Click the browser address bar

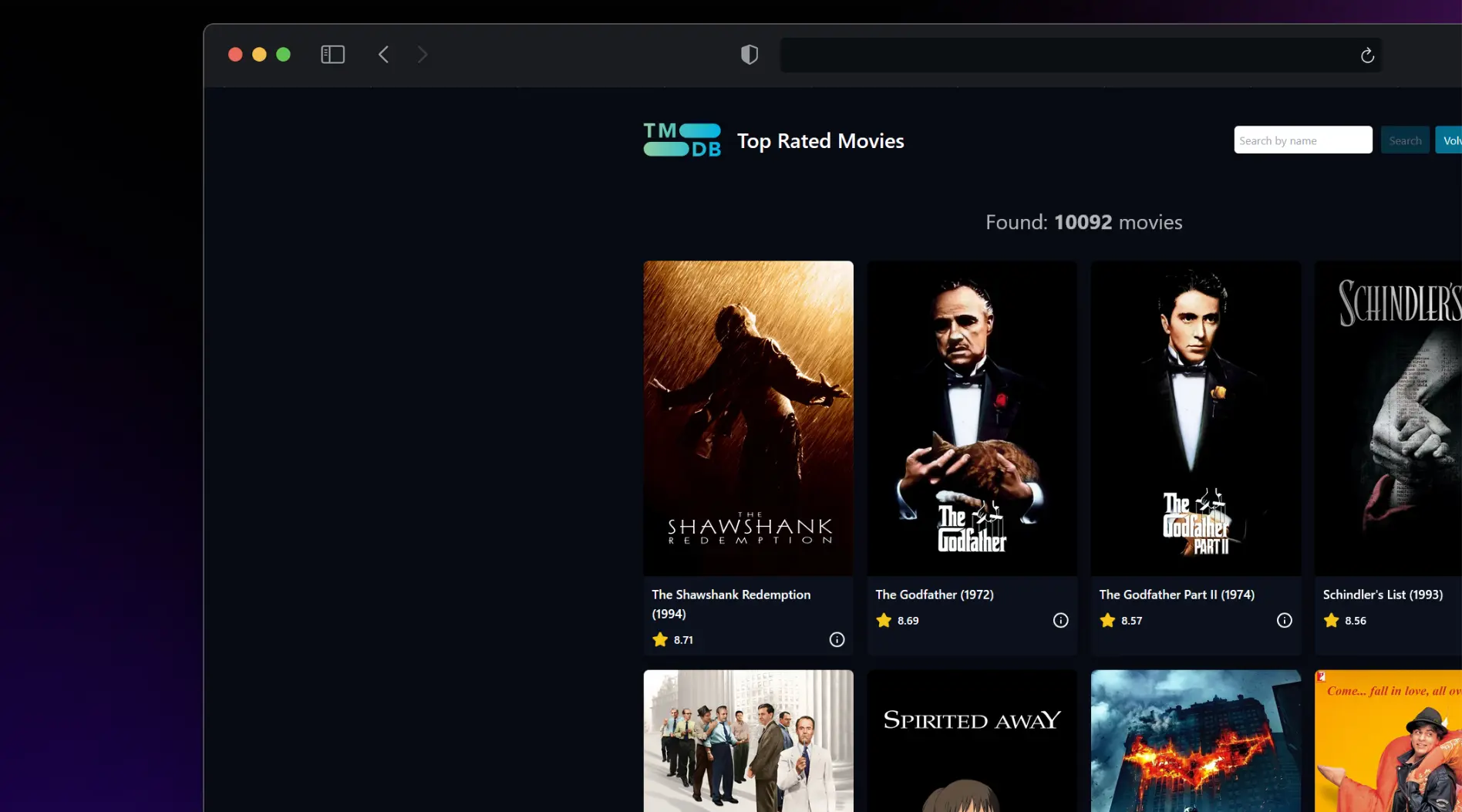(x=1080, y=55)
